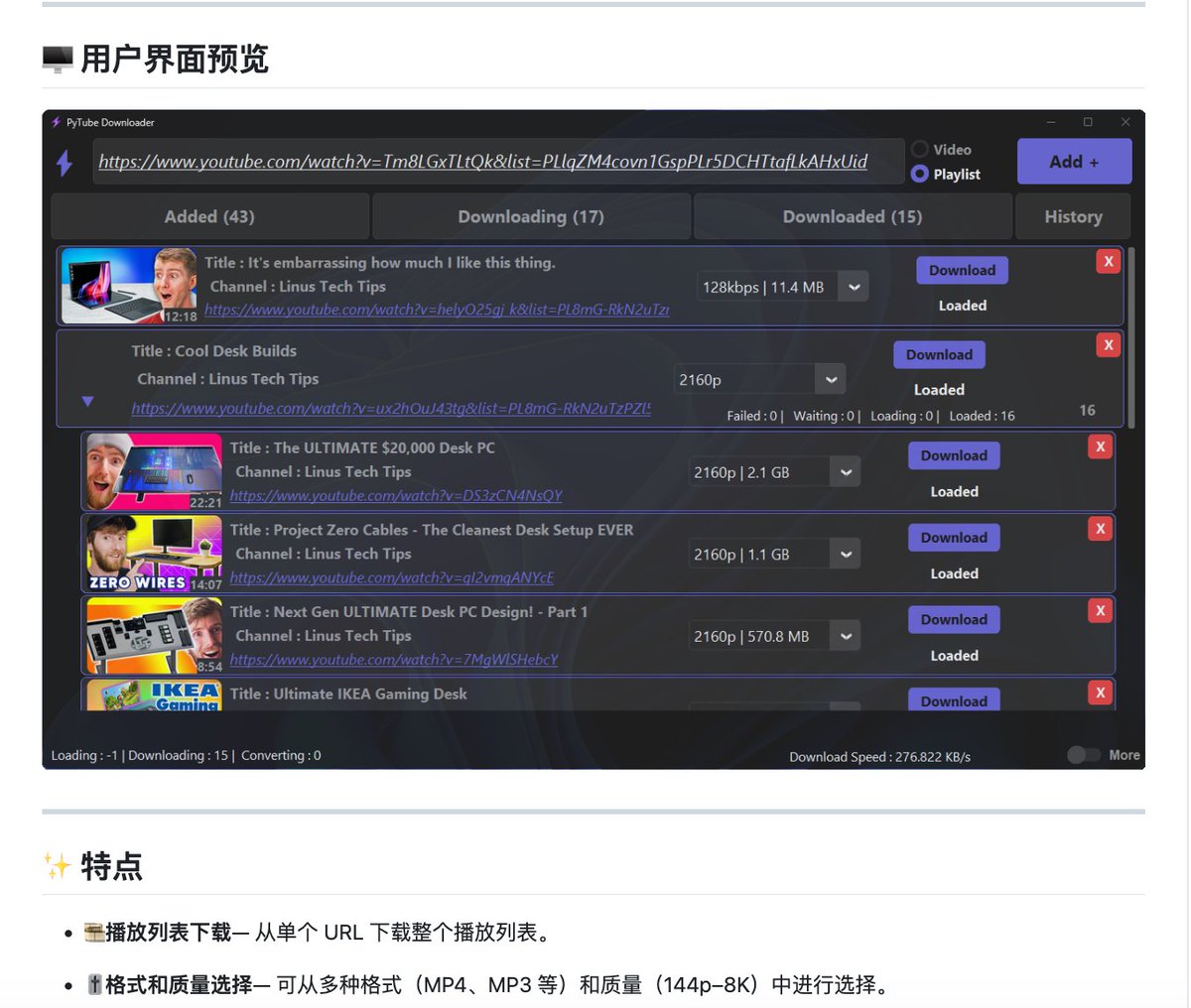The width and height of the screenshot is (1191, 1008).
Task: Remove the 'It's embarrassing how much' video
Action: click(1108, 261)
